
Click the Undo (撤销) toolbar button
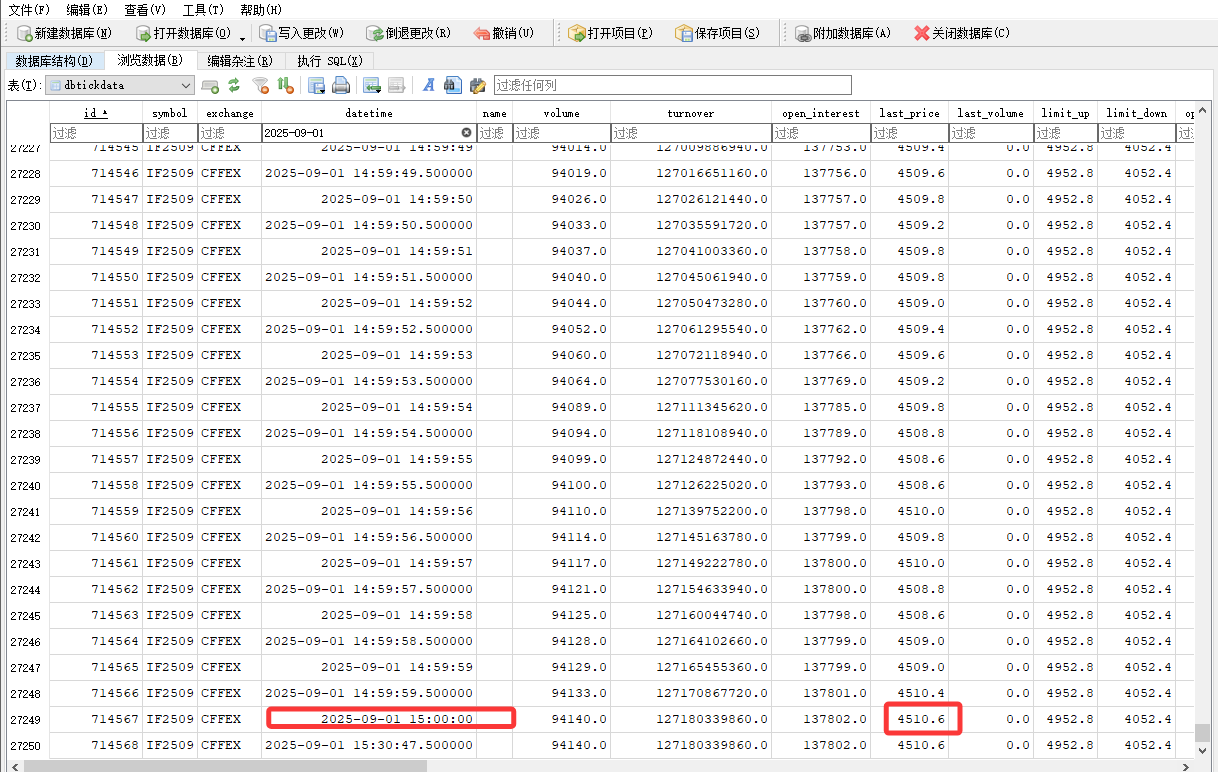503,33
